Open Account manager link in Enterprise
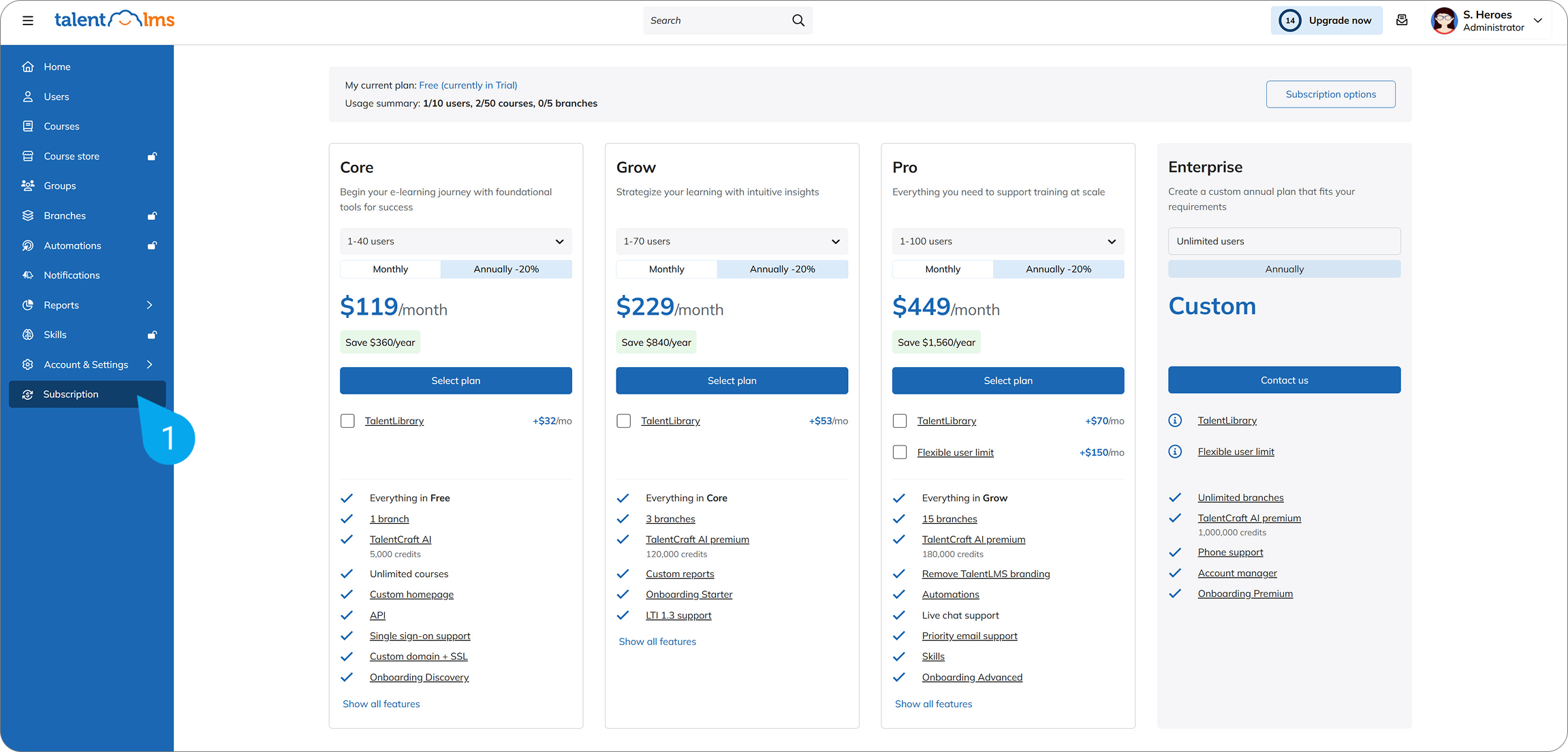This screenshot has height=752, width=1568. click(x=1238, y=574)
